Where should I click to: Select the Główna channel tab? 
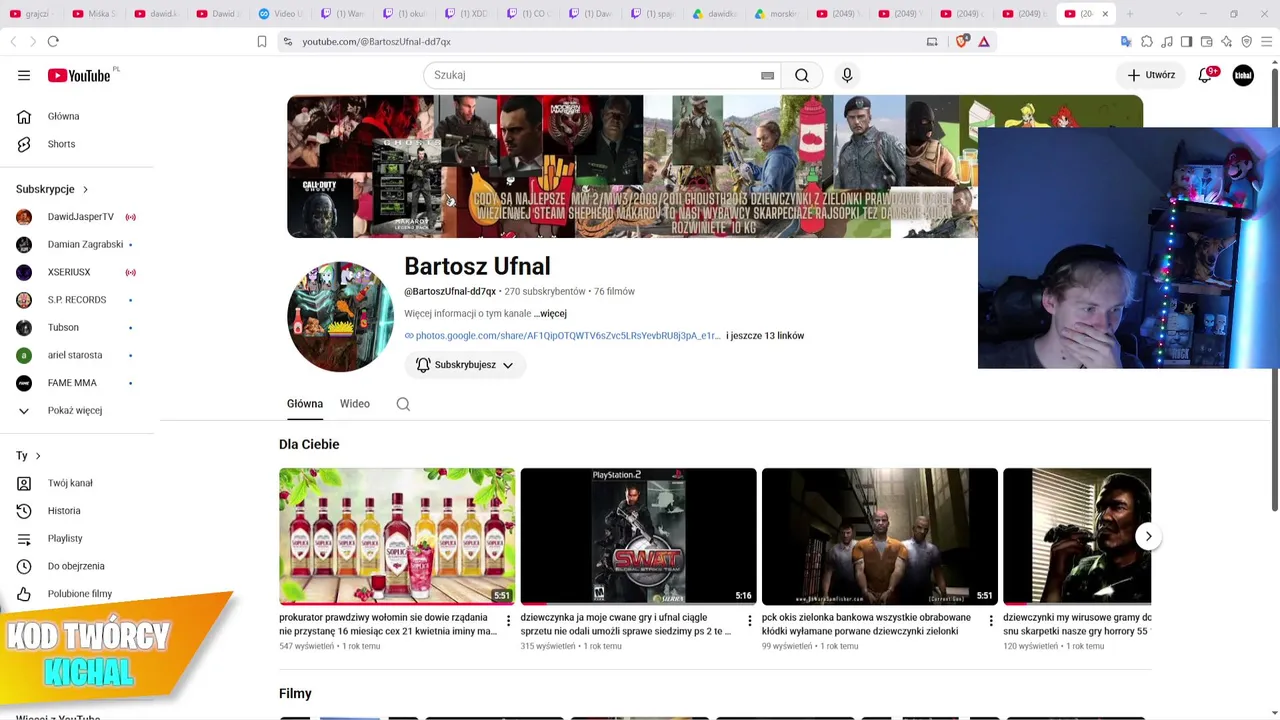305,404
